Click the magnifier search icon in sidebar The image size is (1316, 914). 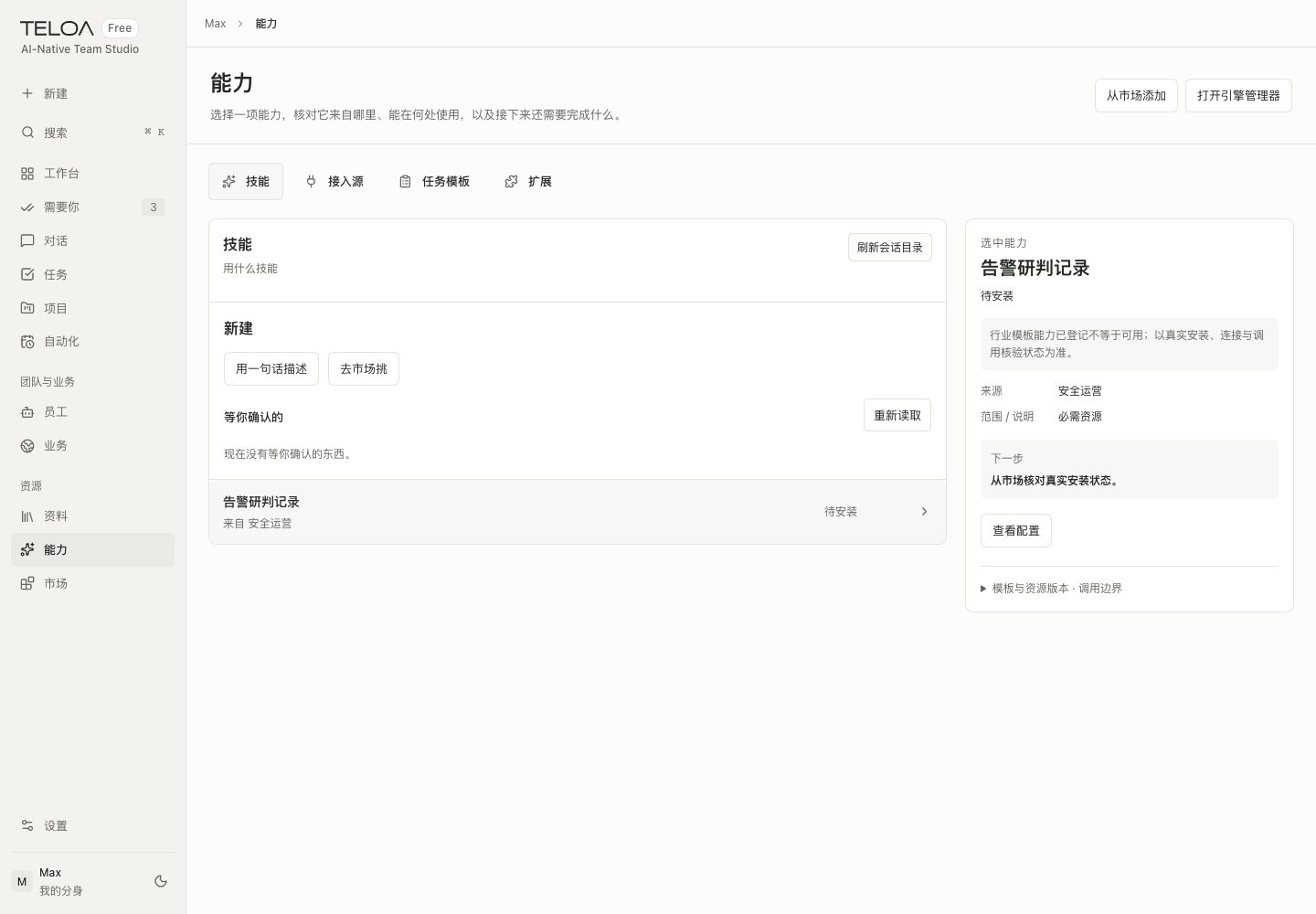27,133
